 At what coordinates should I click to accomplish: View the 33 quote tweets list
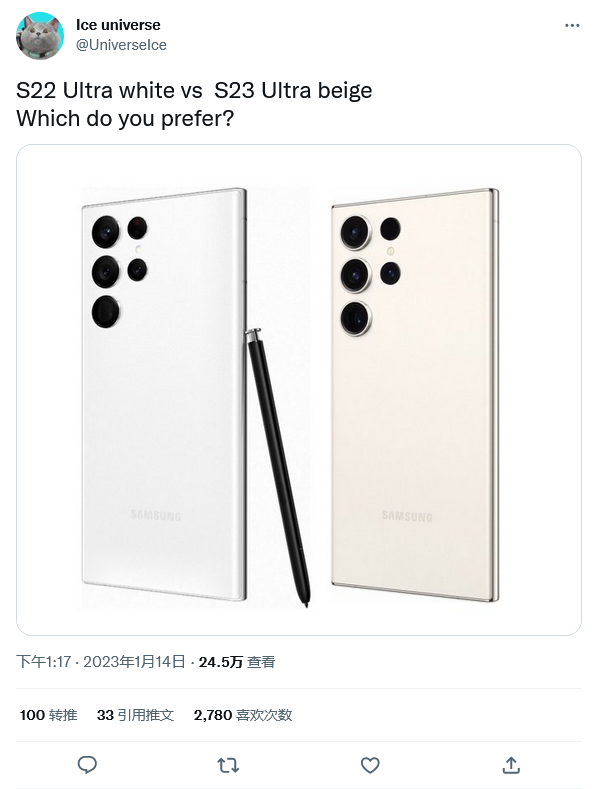pos(135,715)
